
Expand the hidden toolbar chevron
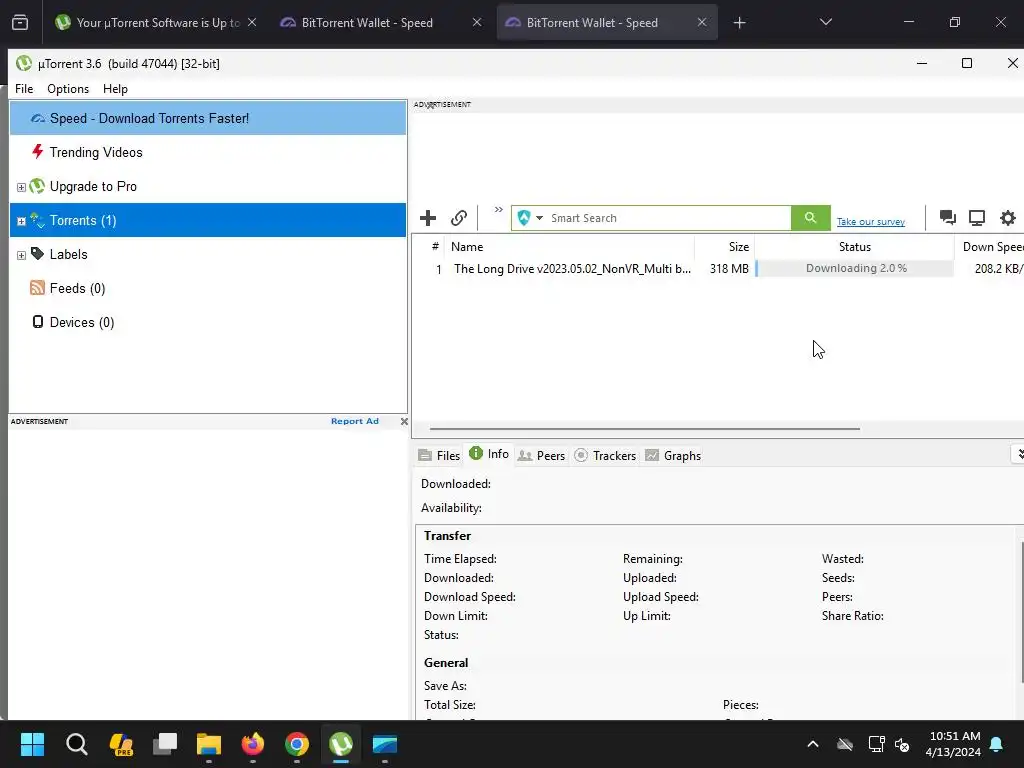pos(498,210)
